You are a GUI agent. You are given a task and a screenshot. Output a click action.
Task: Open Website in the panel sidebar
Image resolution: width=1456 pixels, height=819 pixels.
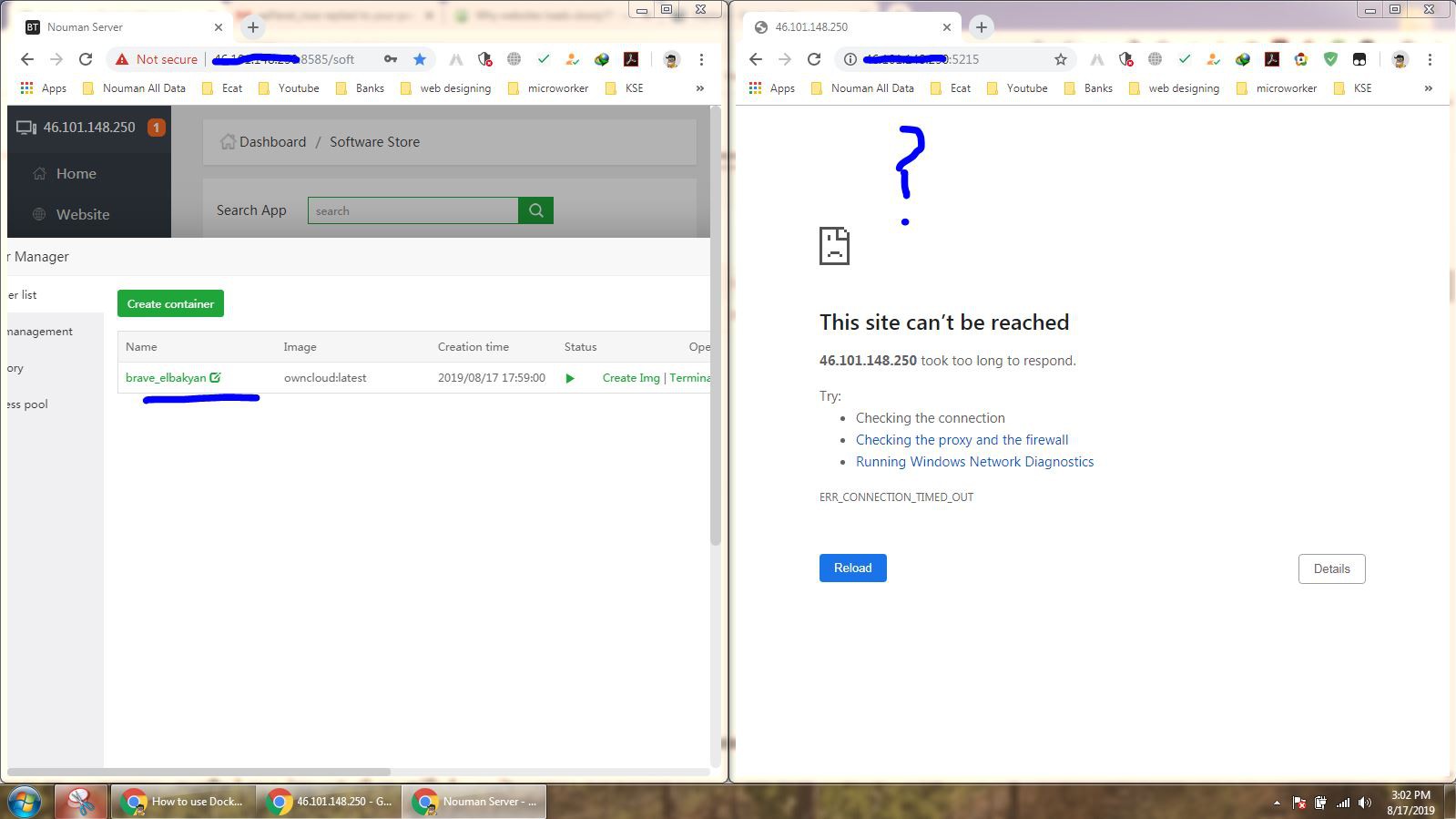83,214
